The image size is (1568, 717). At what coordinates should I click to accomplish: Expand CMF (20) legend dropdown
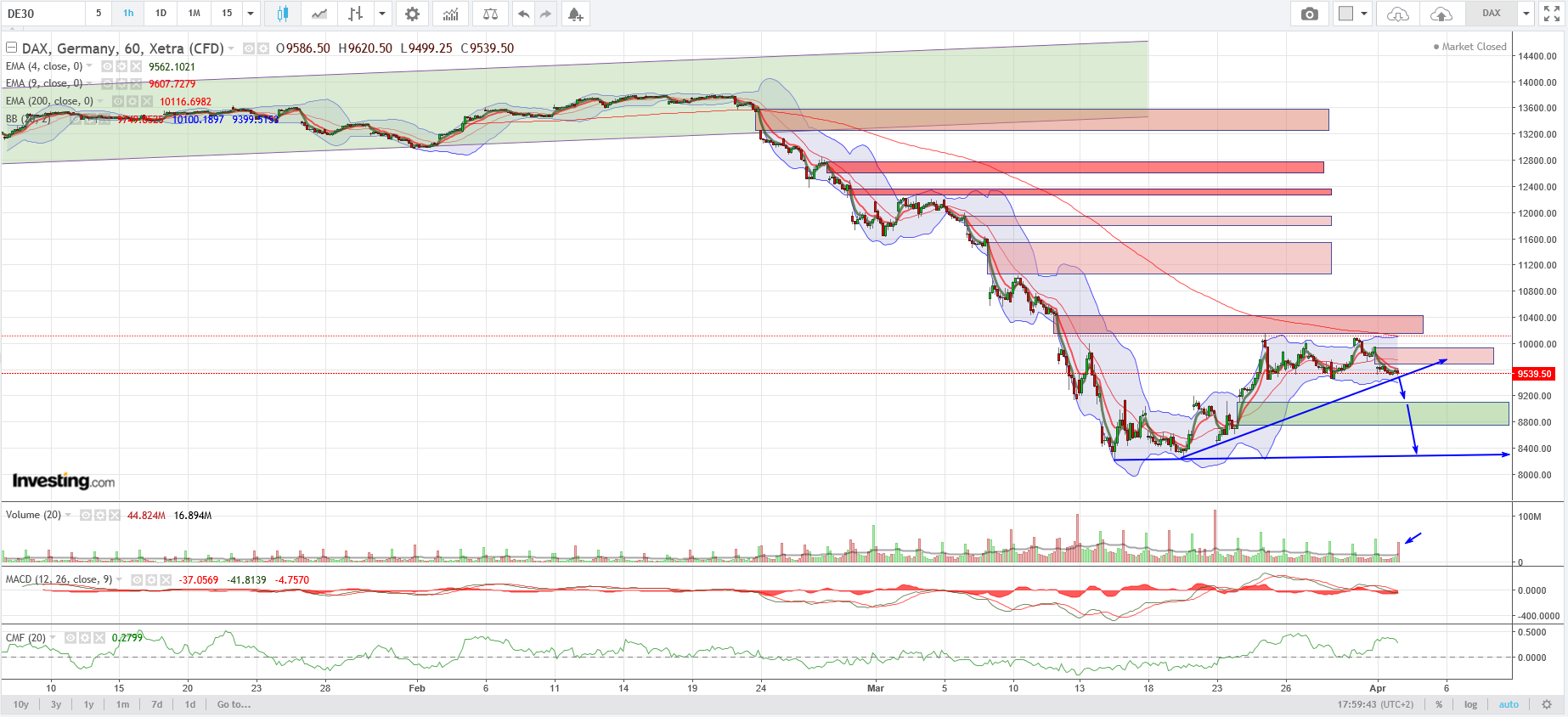[x=53, y=637]
